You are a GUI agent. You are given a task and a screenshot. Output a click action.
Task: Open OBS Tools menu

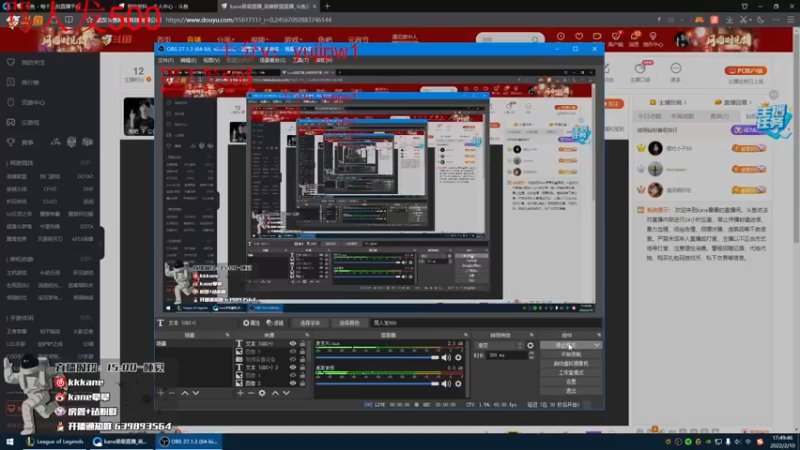point(301,60)
